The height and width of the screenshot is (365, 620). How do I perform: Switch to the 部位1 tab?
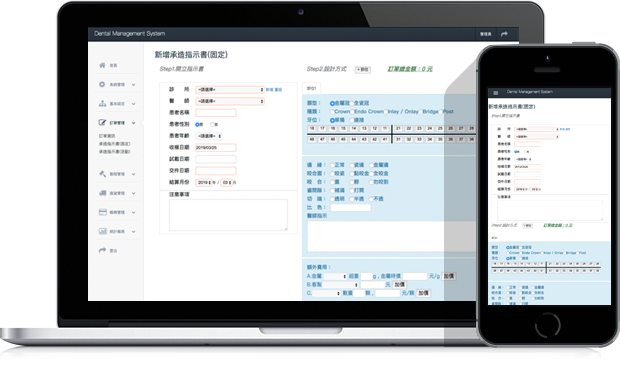tap(312, 89)
